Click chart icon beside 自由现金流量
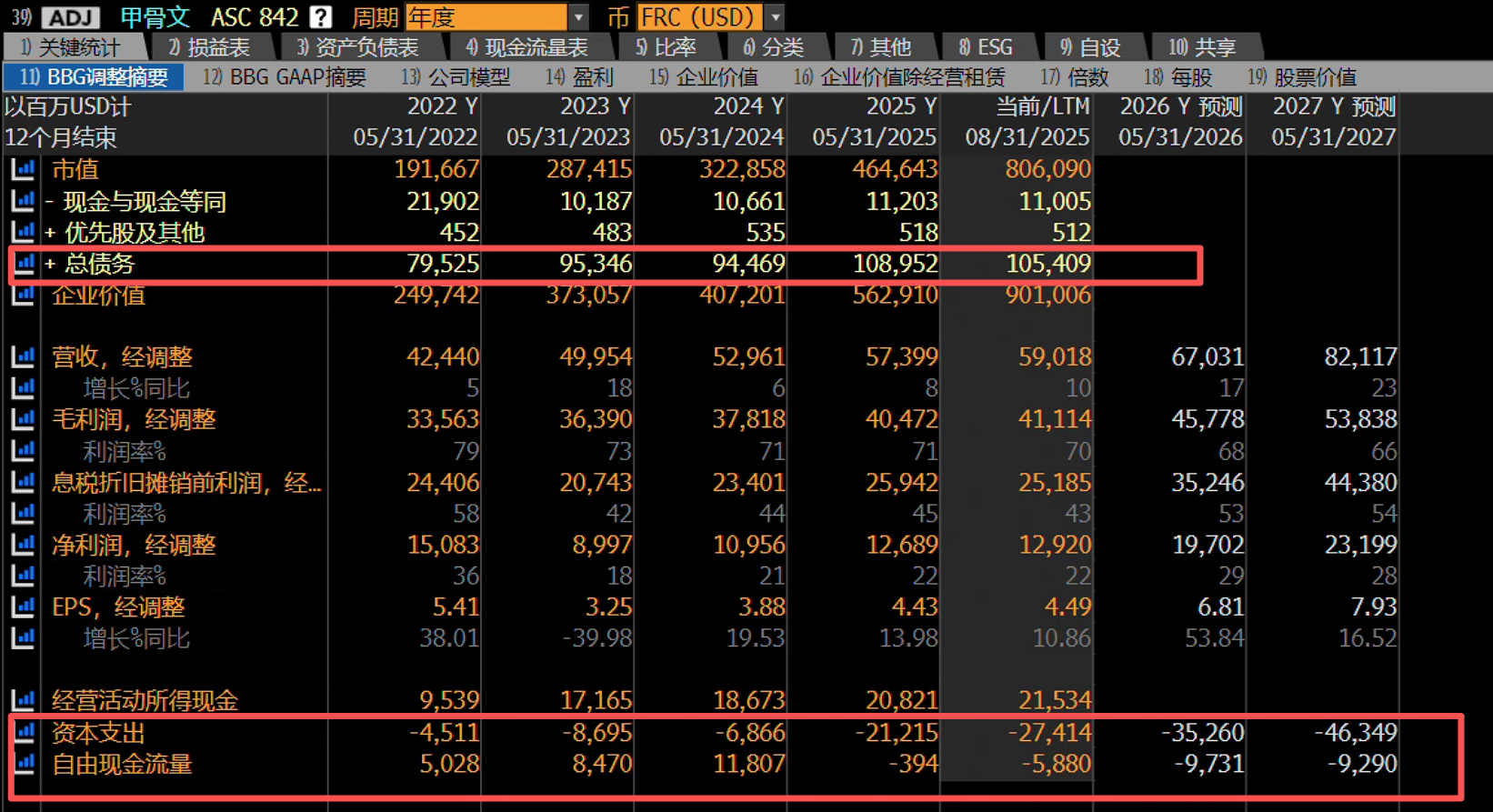Viewport: 1493px width, 812px height. pos(25,763)
